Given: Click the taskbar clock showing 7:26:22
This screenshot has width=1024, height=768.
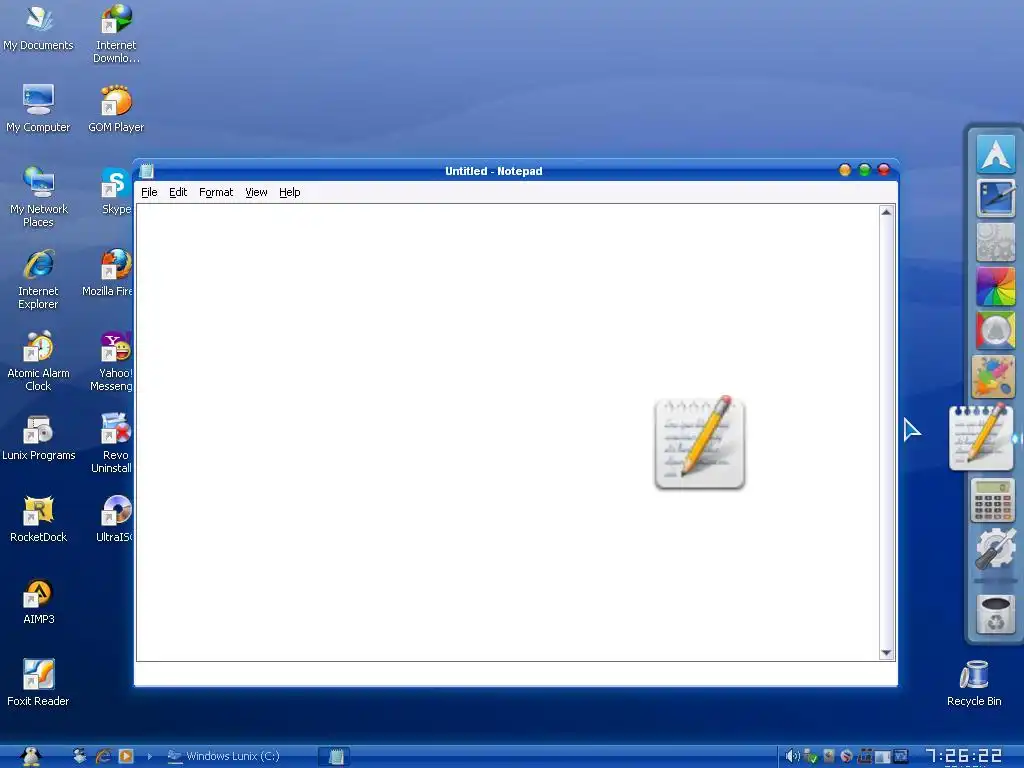Looking at the screenshot, I should coord(964,756).
